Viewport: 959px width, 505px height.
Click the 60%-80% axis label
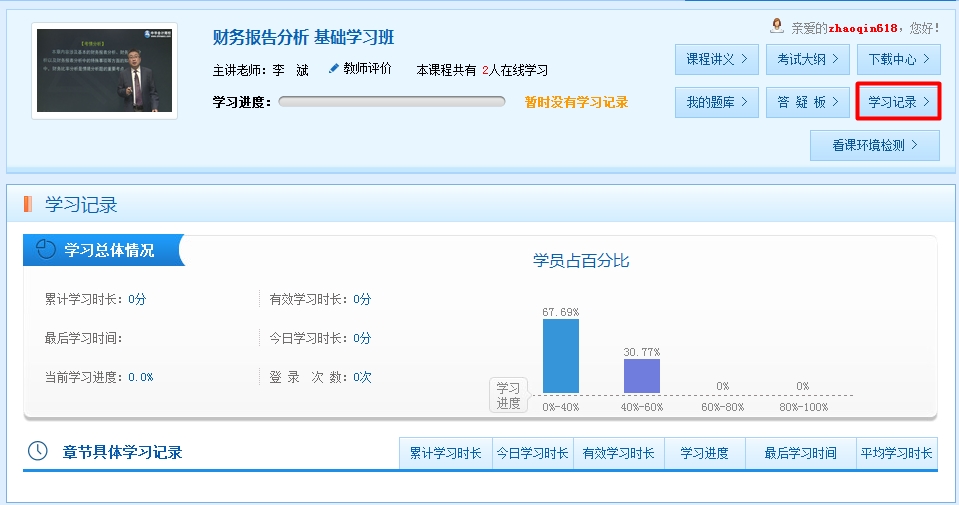coord(722,407)
